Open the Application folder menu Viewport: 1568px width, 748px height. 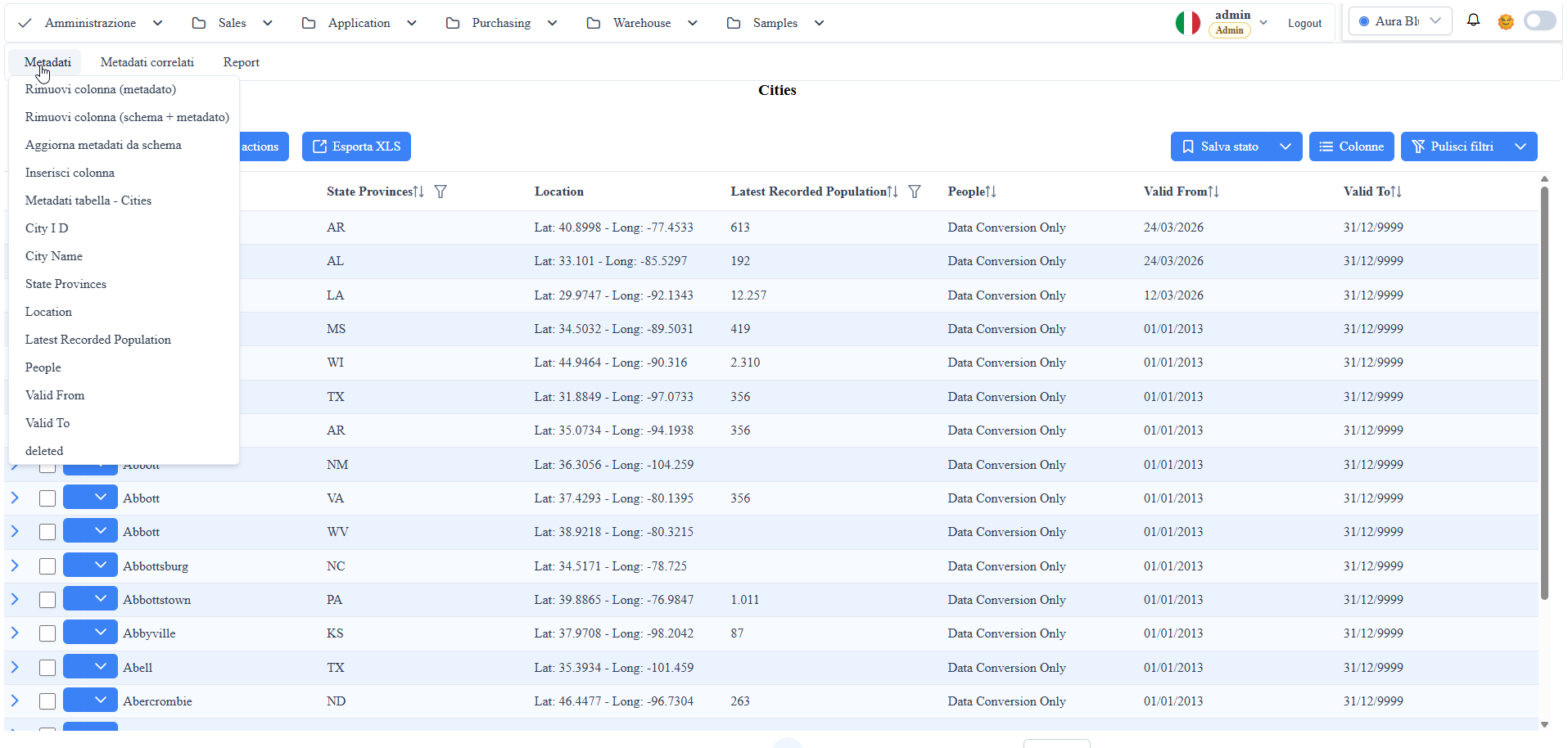[x=359, y=23]
